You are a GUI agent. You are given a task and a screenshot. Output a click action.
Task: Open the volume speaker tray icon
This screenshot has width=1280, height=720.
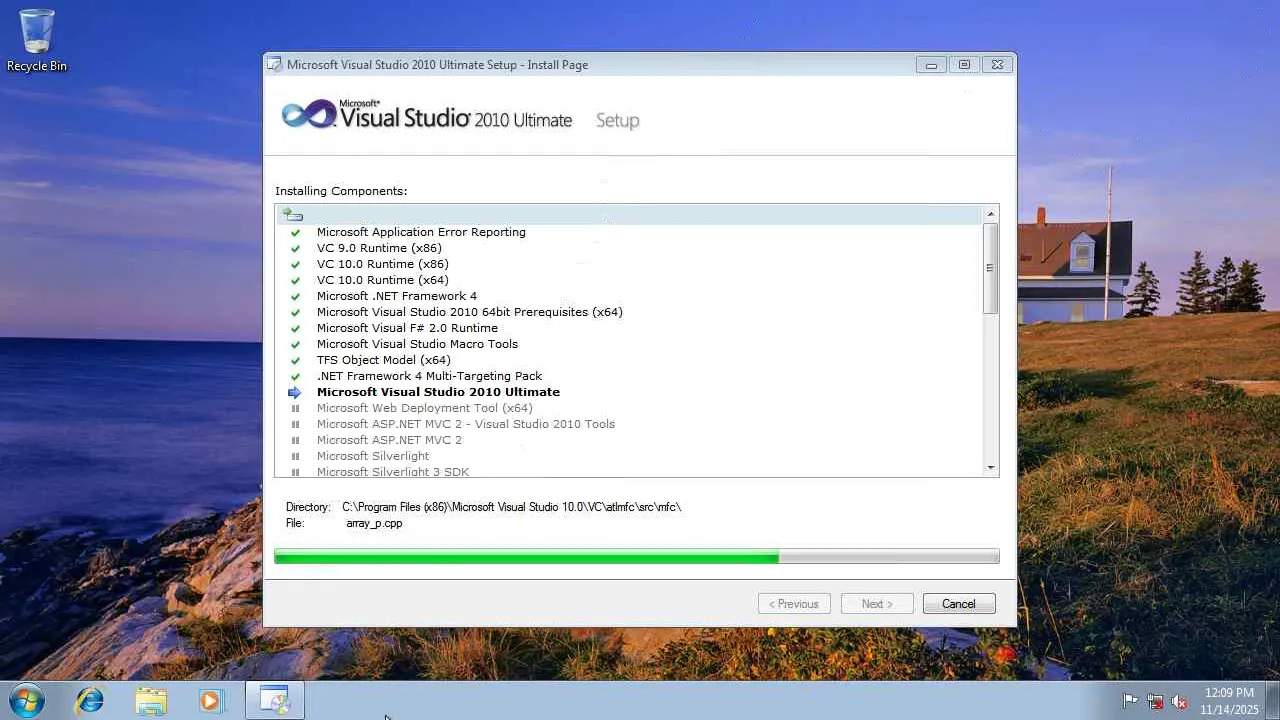coord(1180,701)
